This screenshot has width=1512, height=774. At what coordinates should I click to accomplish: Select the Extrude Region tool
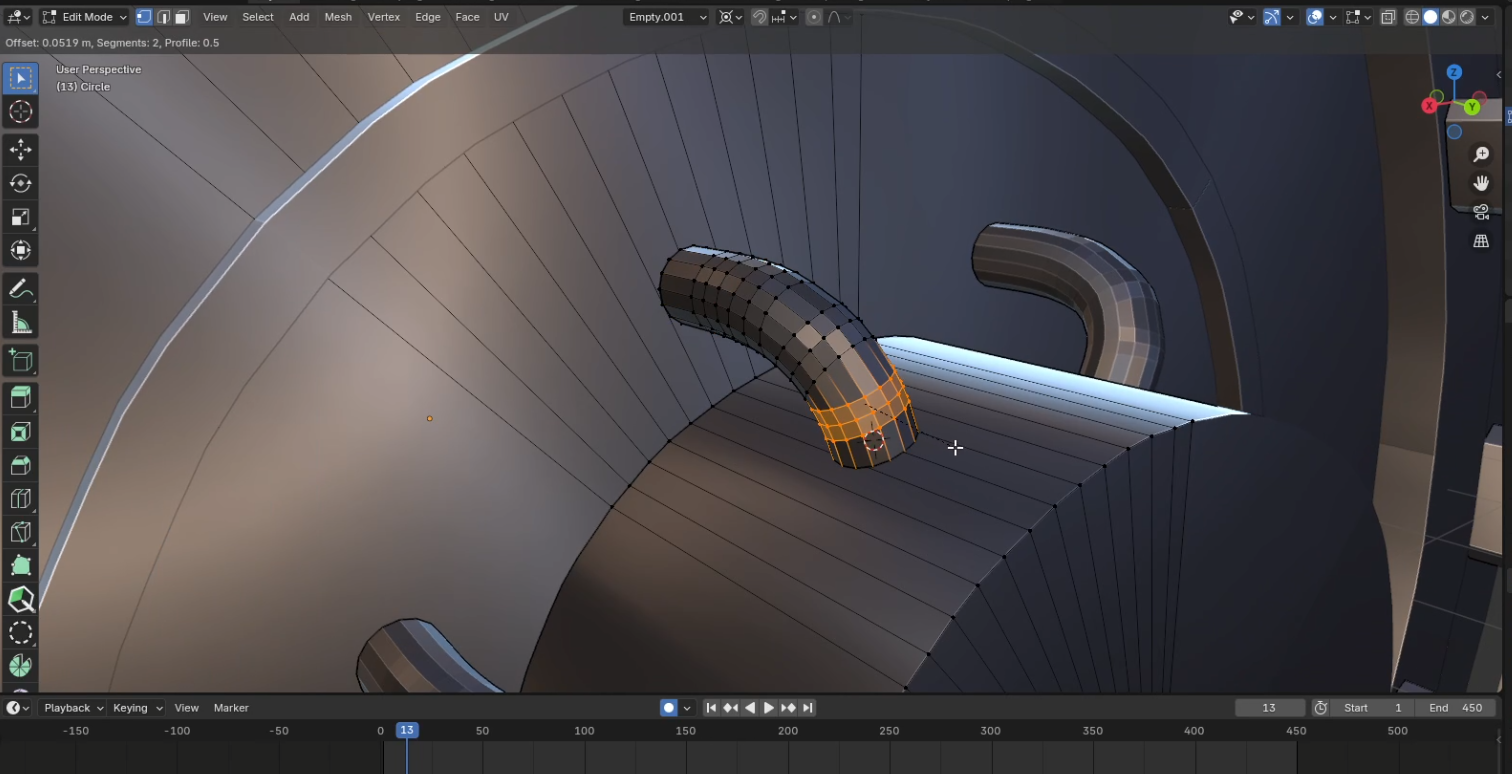[x=20, y=398]
